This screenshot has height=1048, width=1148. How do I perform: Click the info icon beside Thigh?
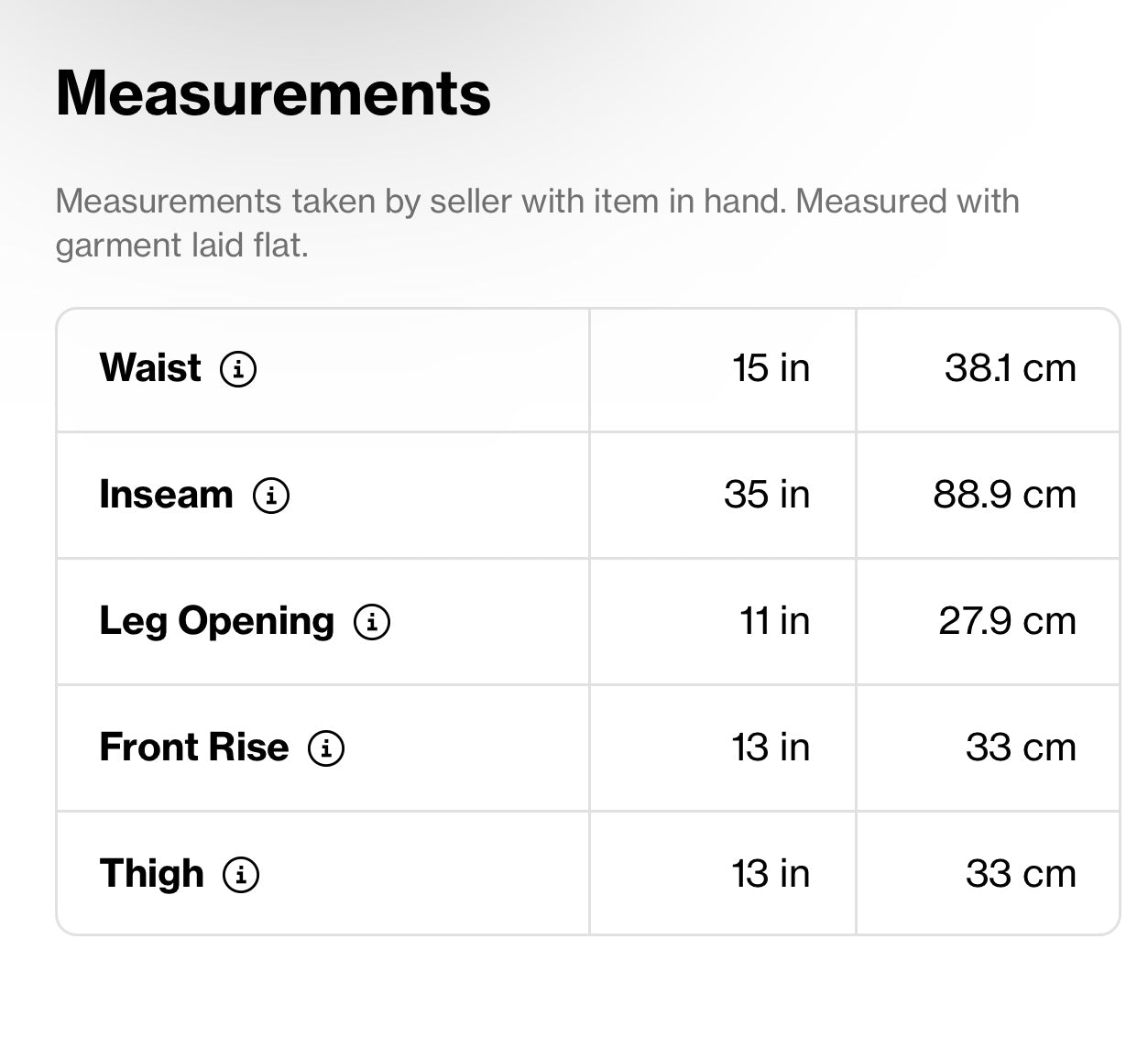click(x=241, y=875)
